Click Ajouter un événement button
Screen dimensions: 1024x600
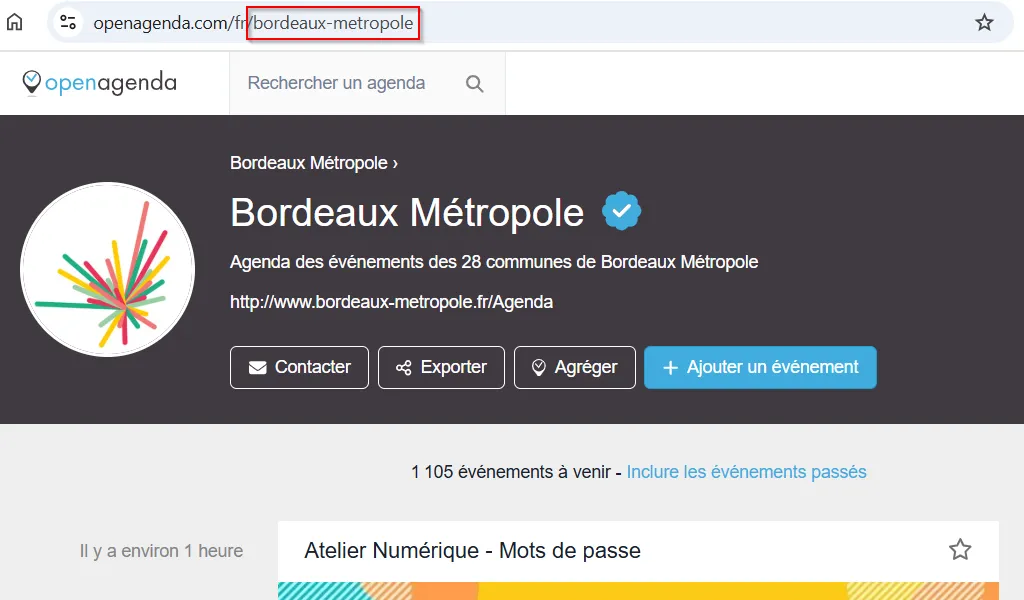(x=760, y=368)
